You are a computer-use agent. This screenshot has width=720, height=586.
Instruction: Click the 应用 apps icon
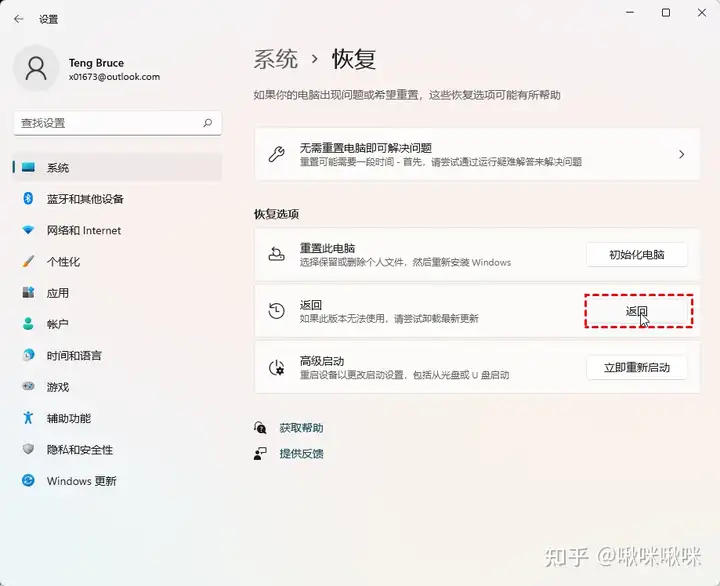point(28,292)
